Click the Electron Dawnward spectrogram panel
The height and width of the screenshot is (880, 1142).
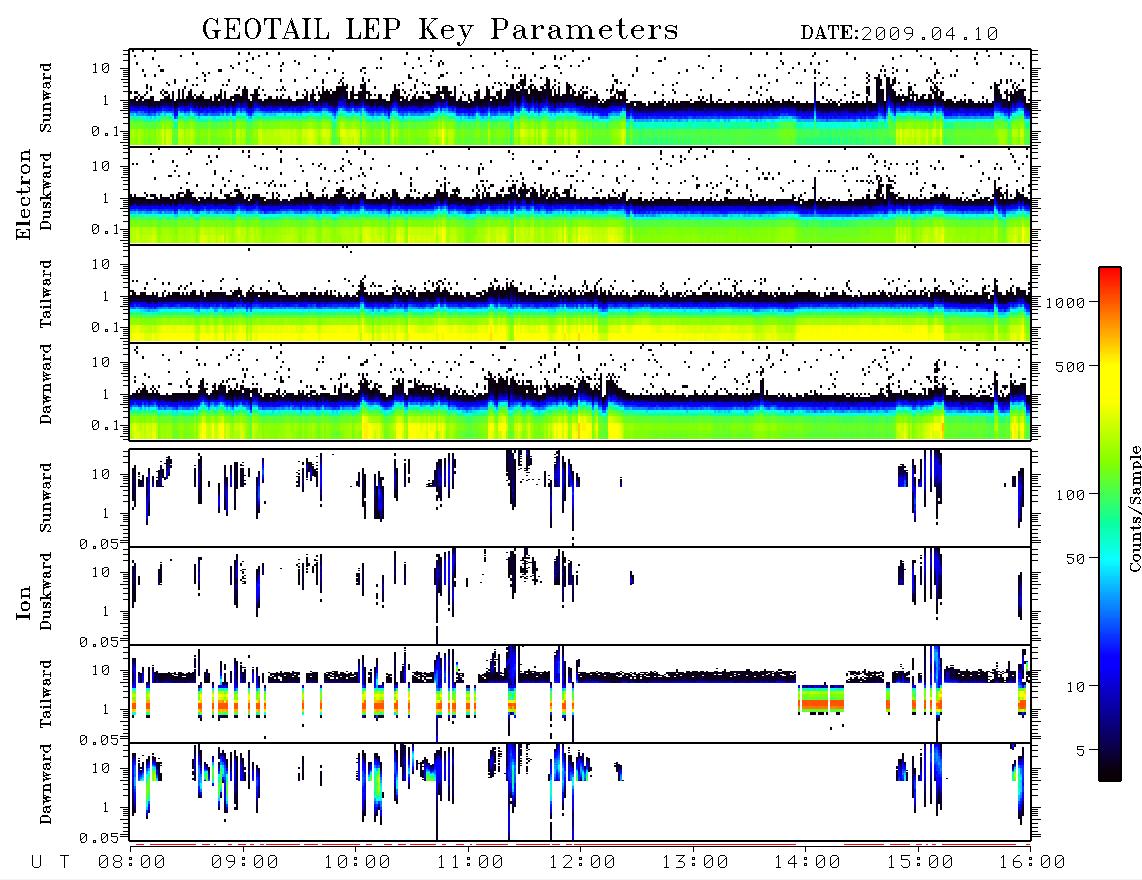tap(580, 392)
